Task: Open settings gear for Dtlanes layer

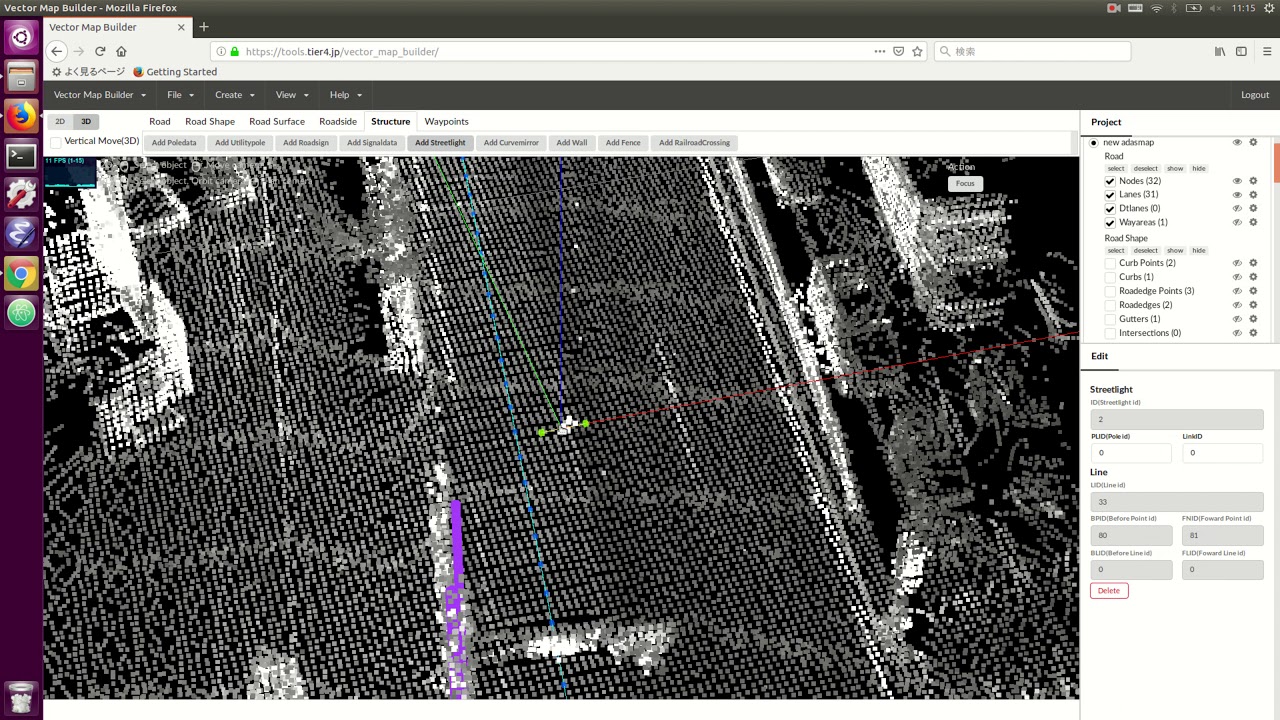Action: click(1253, 208)
